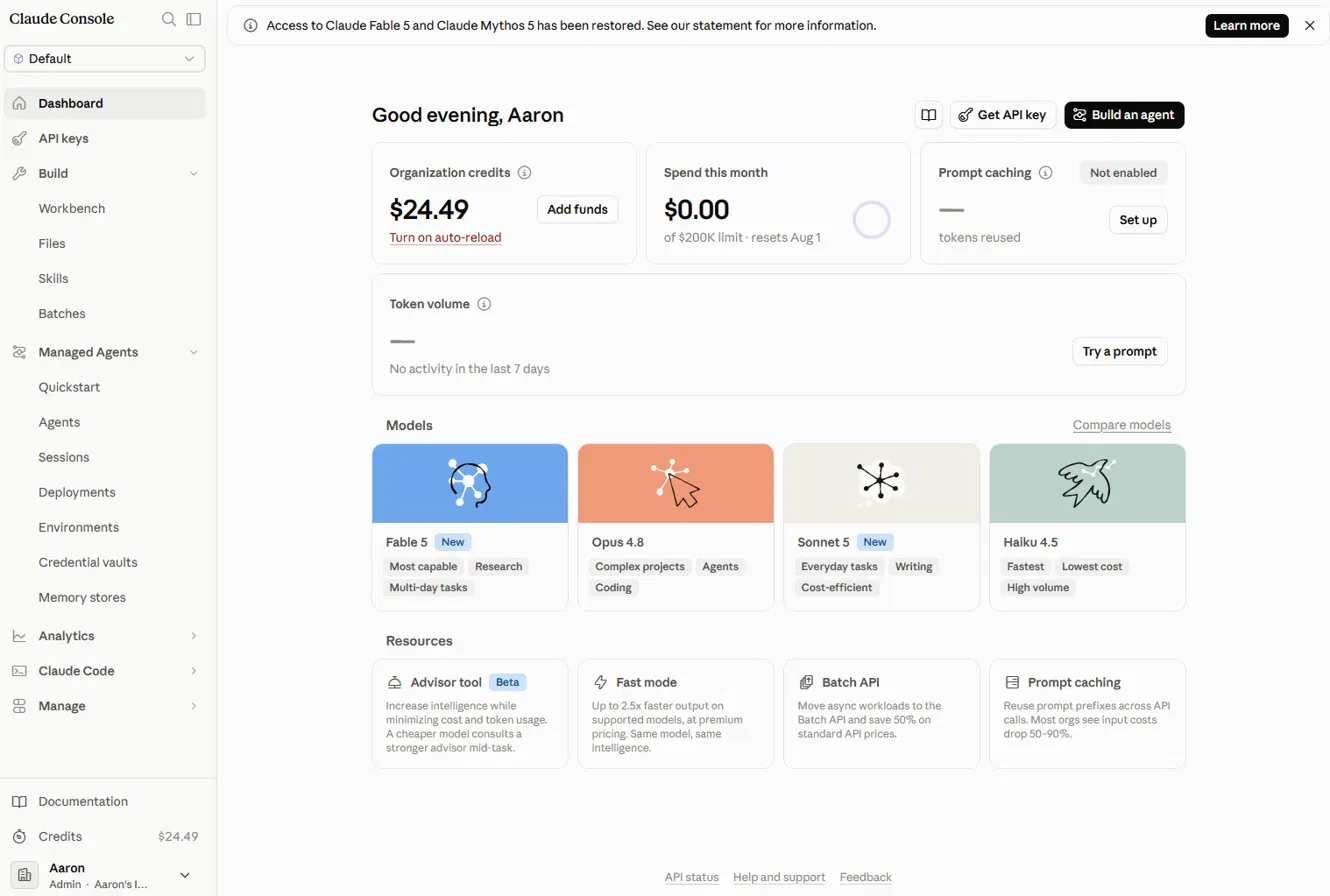
Task: Open Quickstart under Managed Agents
Action: pos(69,387)
